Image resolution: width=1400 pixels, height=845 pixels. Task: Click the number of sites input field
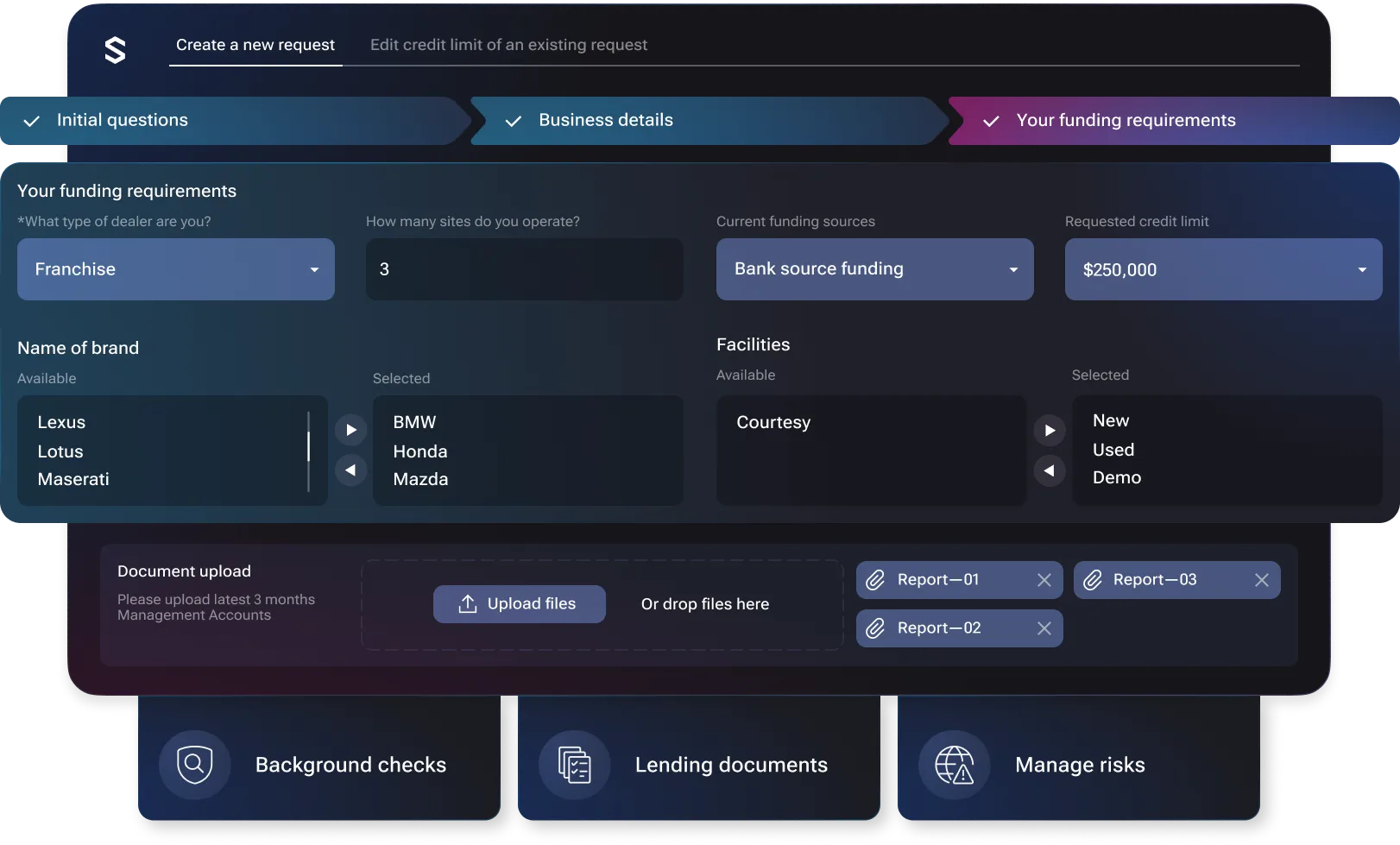pos(524,269)
